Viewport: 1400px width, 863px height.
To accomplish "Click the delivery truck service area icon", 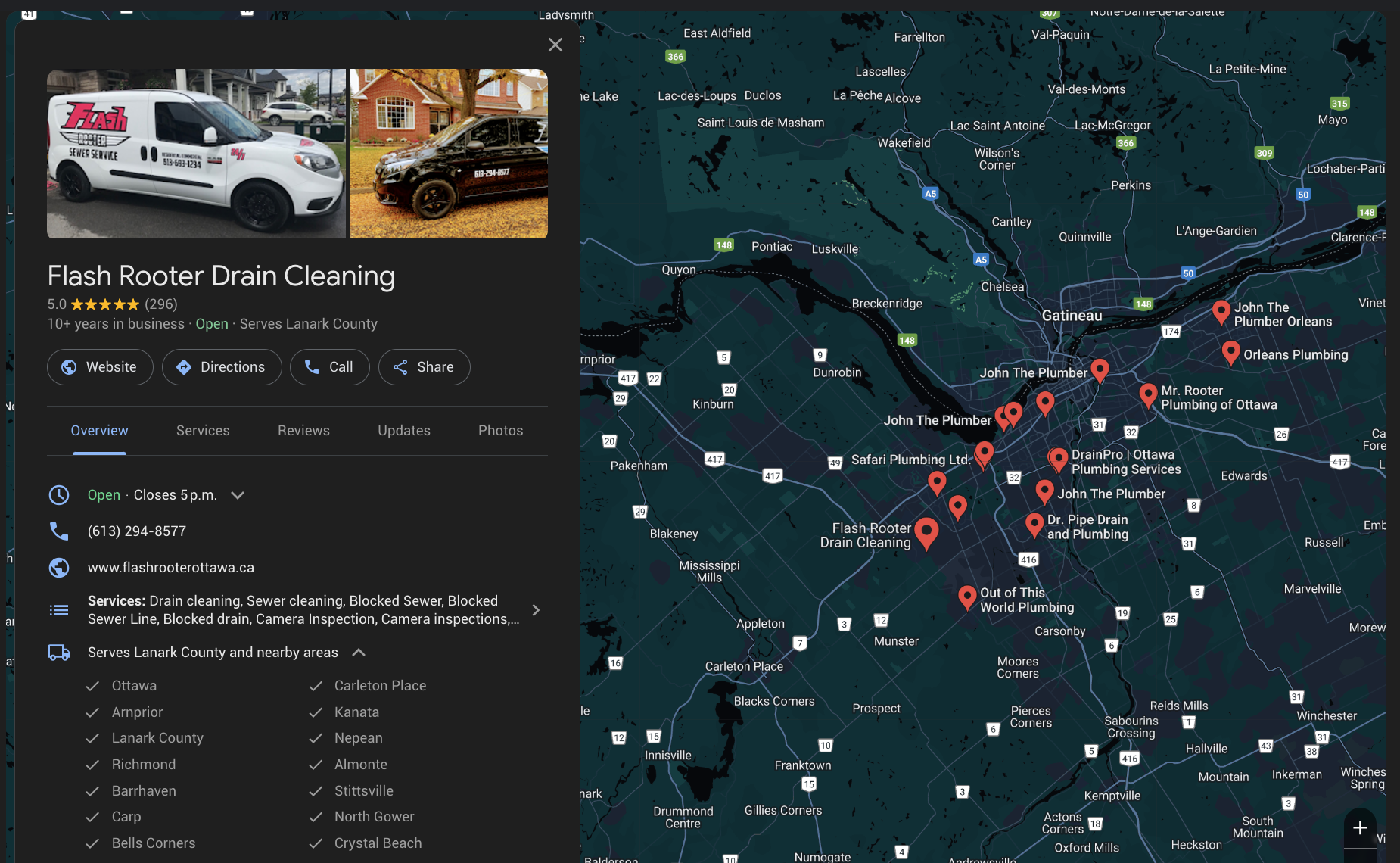I will coord(59,653).
